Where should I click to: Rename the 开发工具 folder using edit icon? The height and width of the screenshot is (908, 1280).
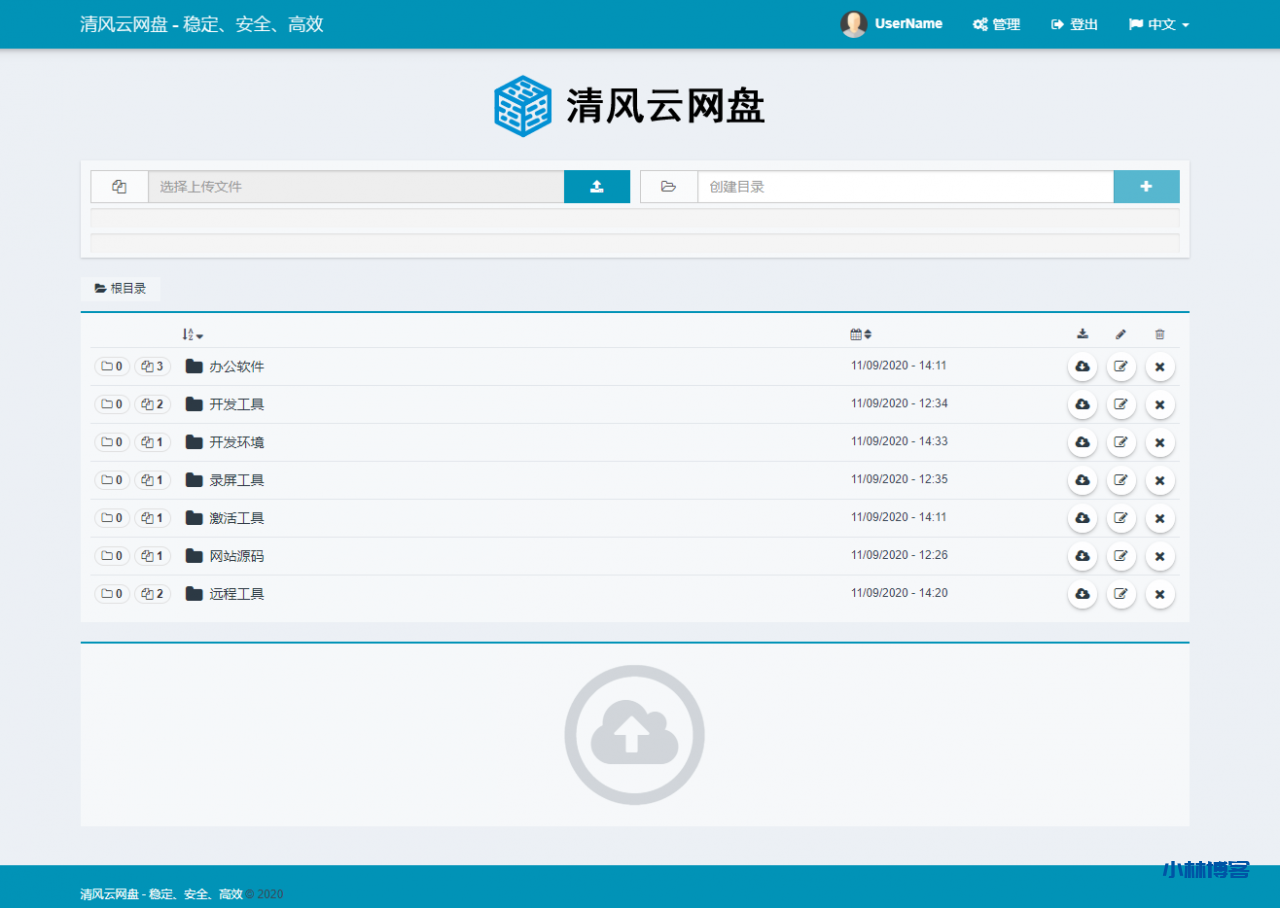[1121, 405]
